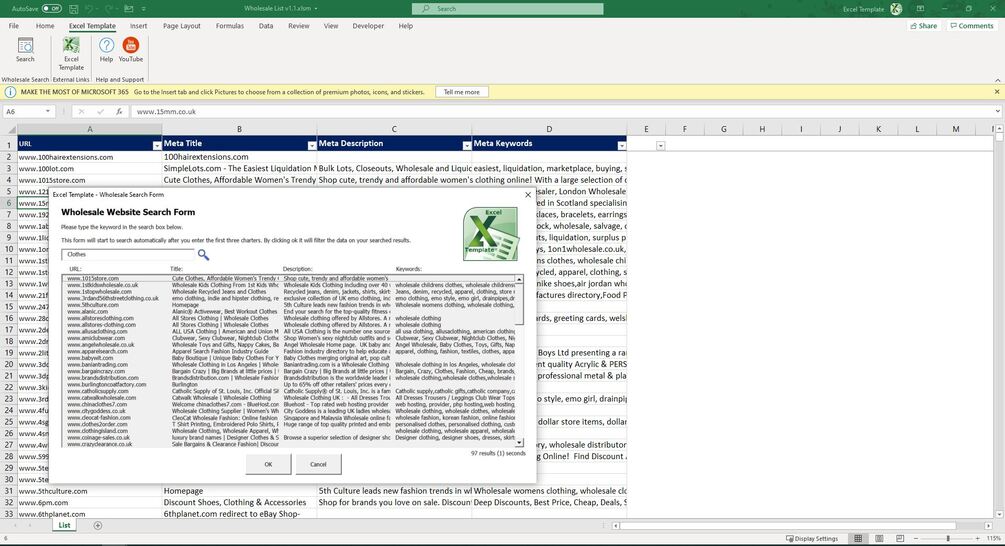Switch to the Developer tab

click(x=368, y=26)
